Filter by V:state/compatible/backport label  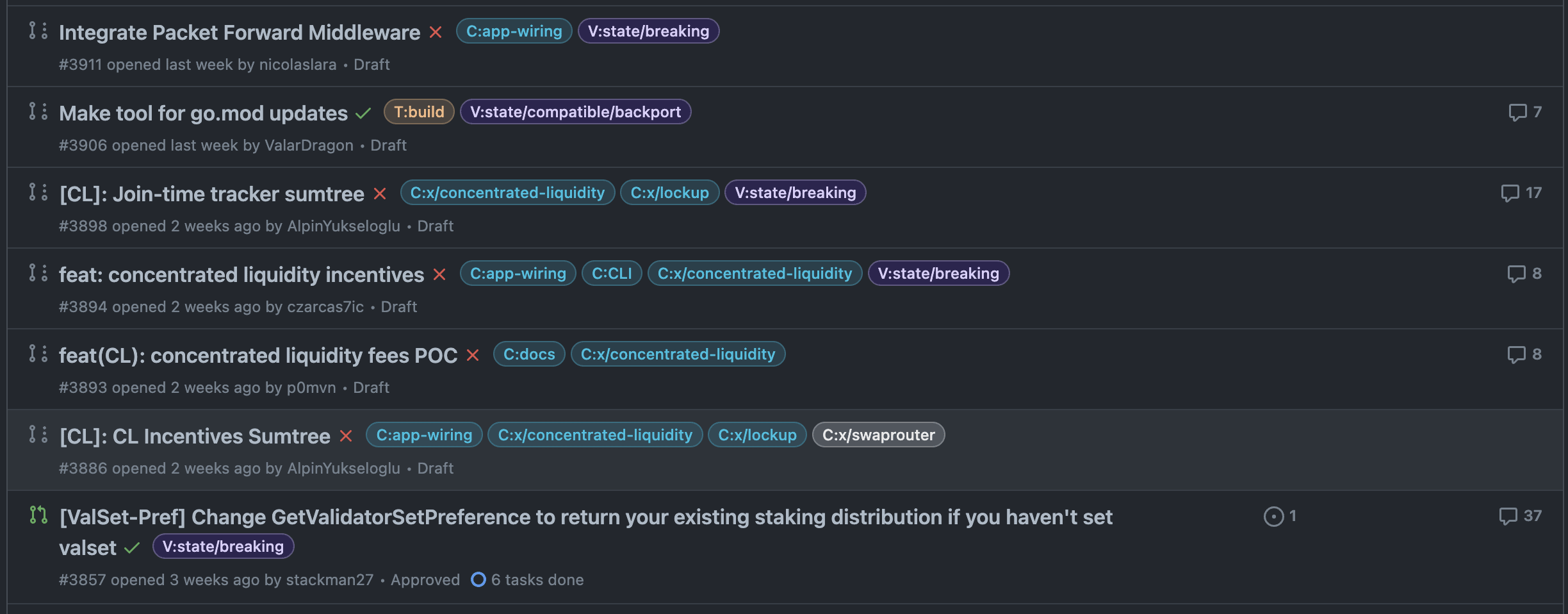pos(575,112)
